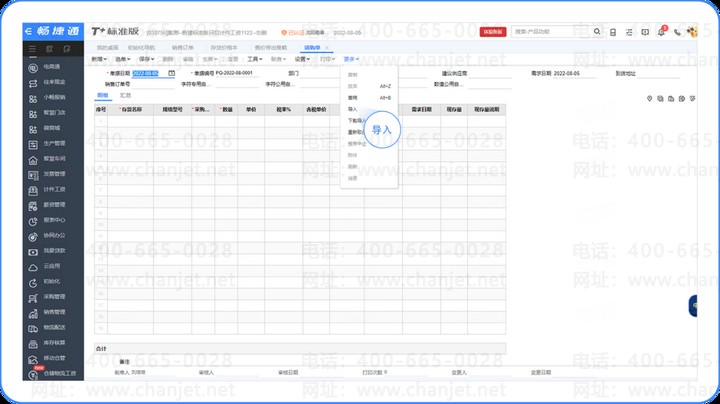Expand the 设置 toolbar dropdown
The width and height of the screenshot is (720, 404).
(x=302, y=59)
